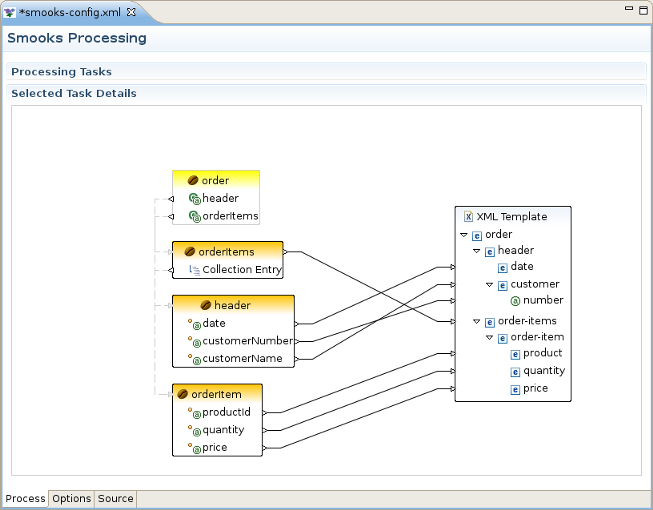653x510 pixels.
Task: Select the Process tab
Action: coord(25,499)
